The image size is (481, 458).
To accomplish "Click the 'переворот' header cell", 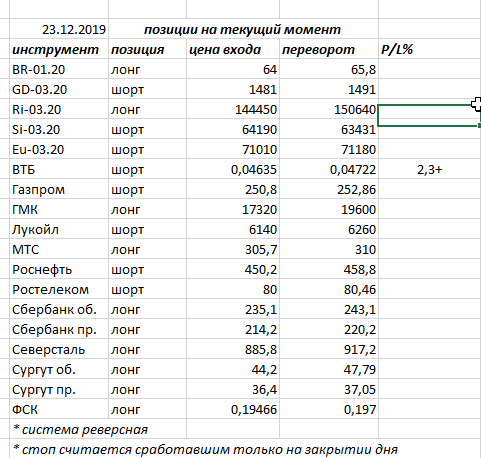I will click(x=329, y=49).
